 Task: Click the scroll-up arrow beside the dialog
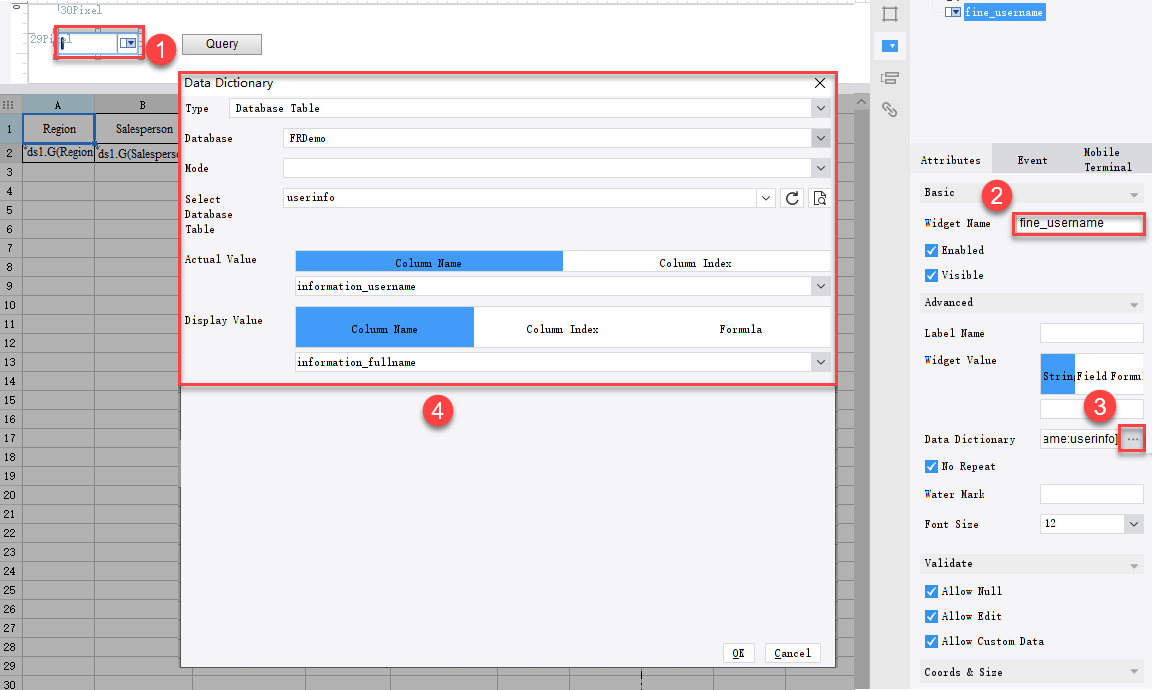(x=862, y=101)
